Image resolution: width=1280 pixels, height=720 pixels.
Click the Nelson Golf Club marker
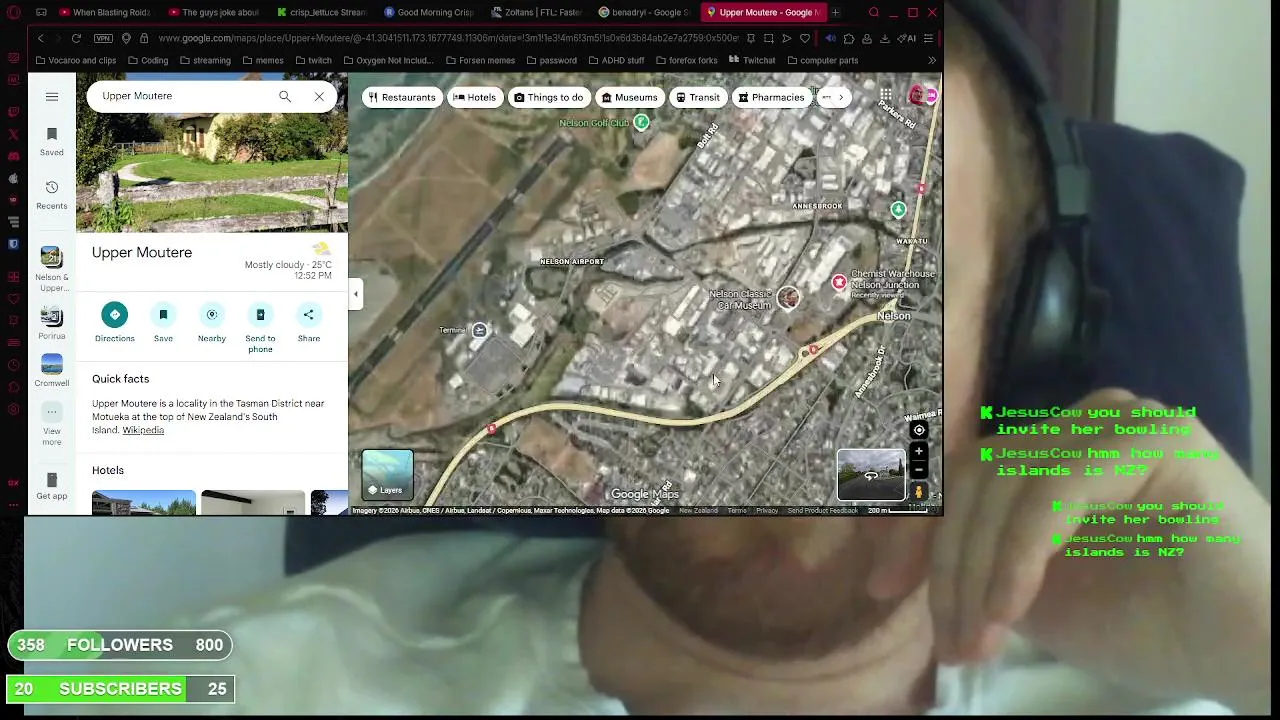[641, 122]
